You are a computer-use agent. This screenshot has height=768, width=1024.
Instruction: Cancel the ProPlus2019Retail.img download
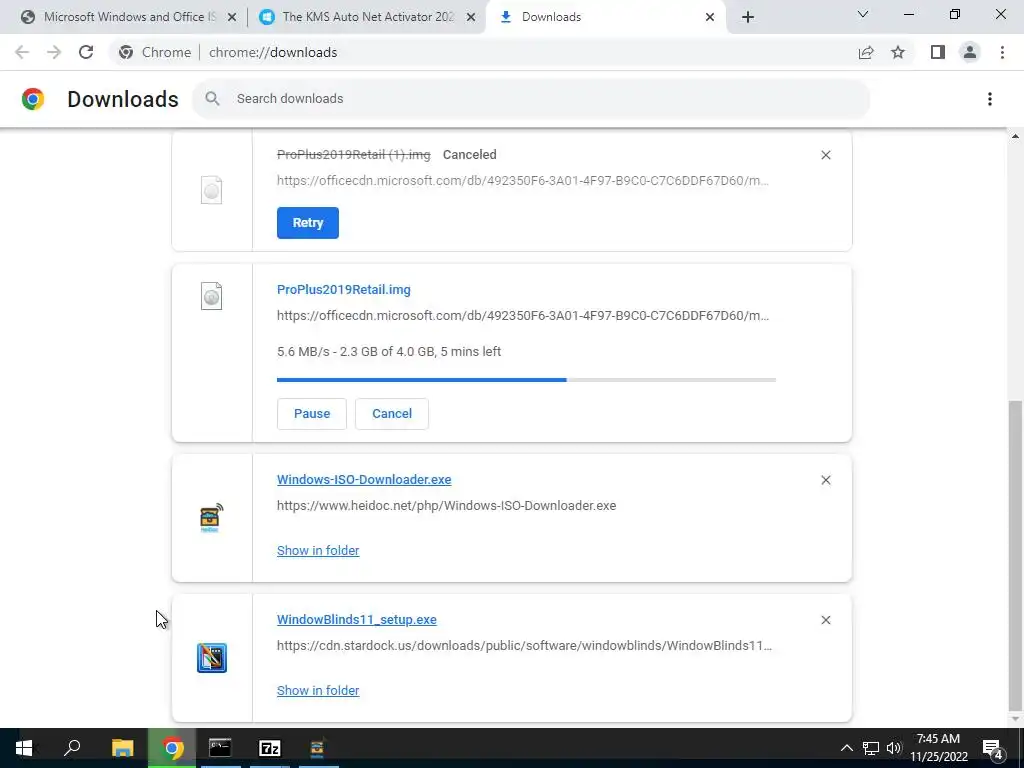coord(392,413)
